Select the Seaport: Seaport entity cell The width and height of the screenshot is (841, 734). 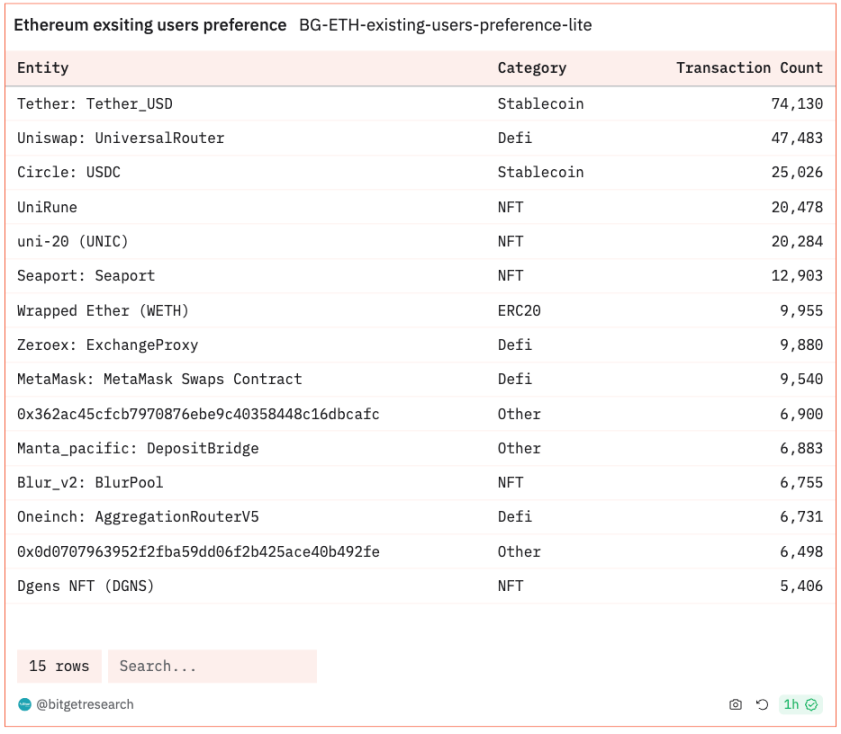pyautogui.click(x=86, y=276)
